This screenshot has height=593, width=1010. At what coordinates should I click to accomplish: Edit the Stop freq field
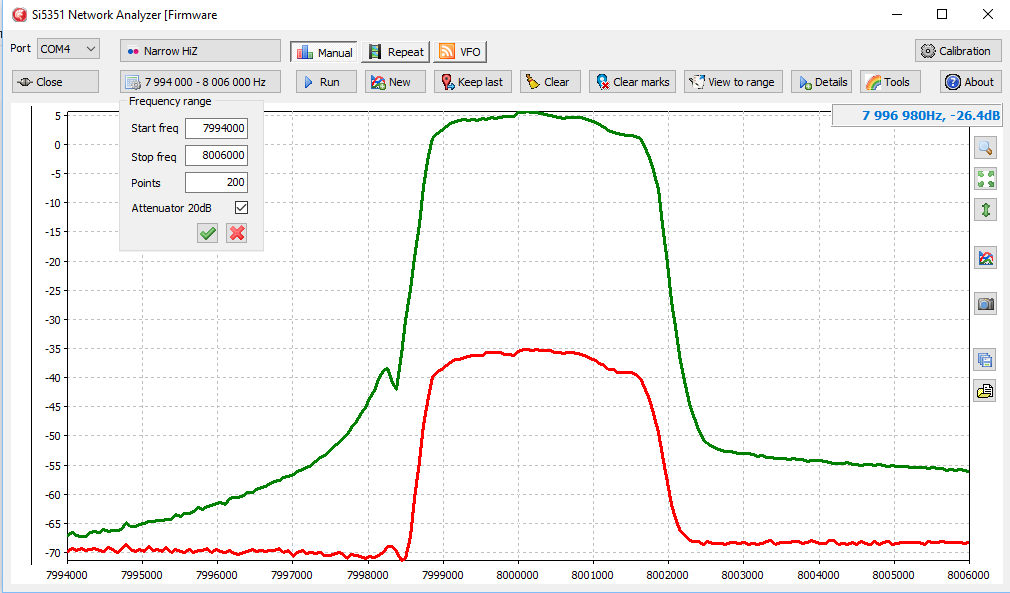point(216,155)
